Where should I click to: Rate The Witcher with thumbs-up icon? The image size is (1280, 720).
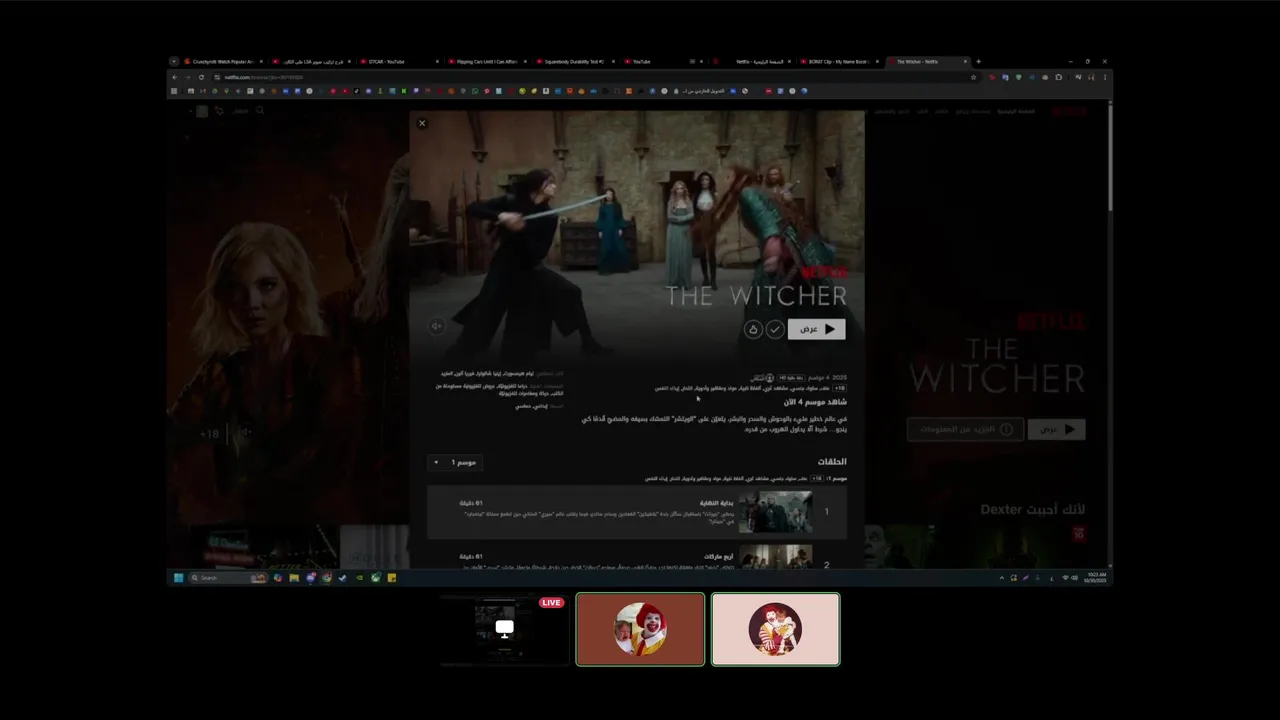pyautogui.click(x=753, y=329)
